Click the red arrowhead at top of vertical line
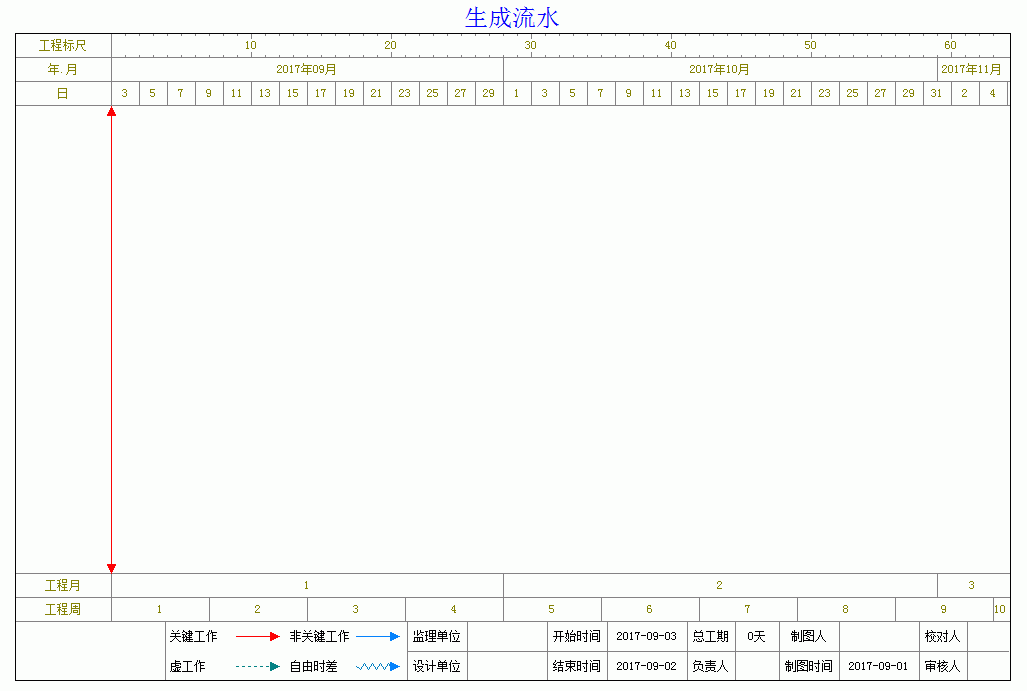The height and width of the screenshot is (691, 1027). tap(111, 112)
